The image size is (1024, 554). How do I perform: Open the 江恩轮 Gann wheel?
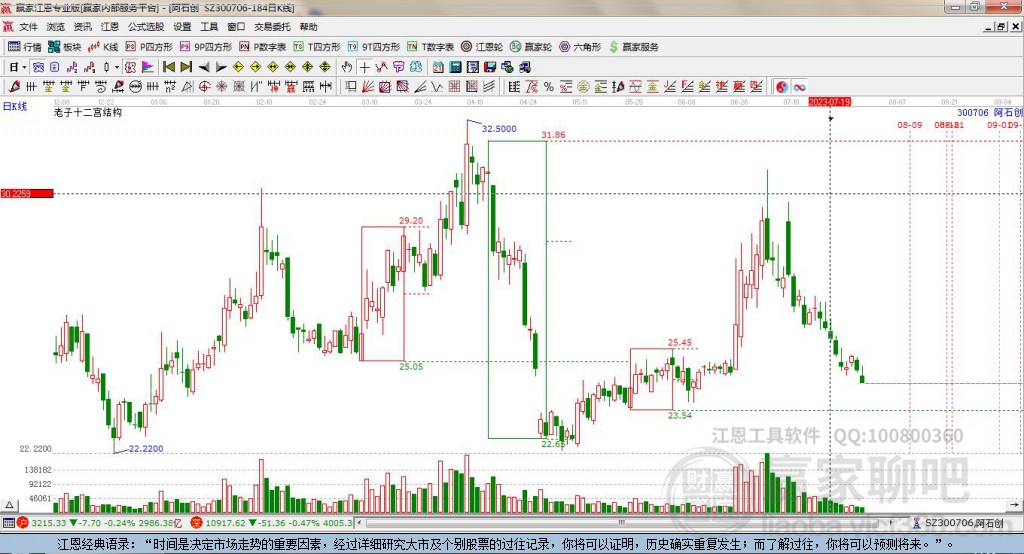click(x=482, y=47)
